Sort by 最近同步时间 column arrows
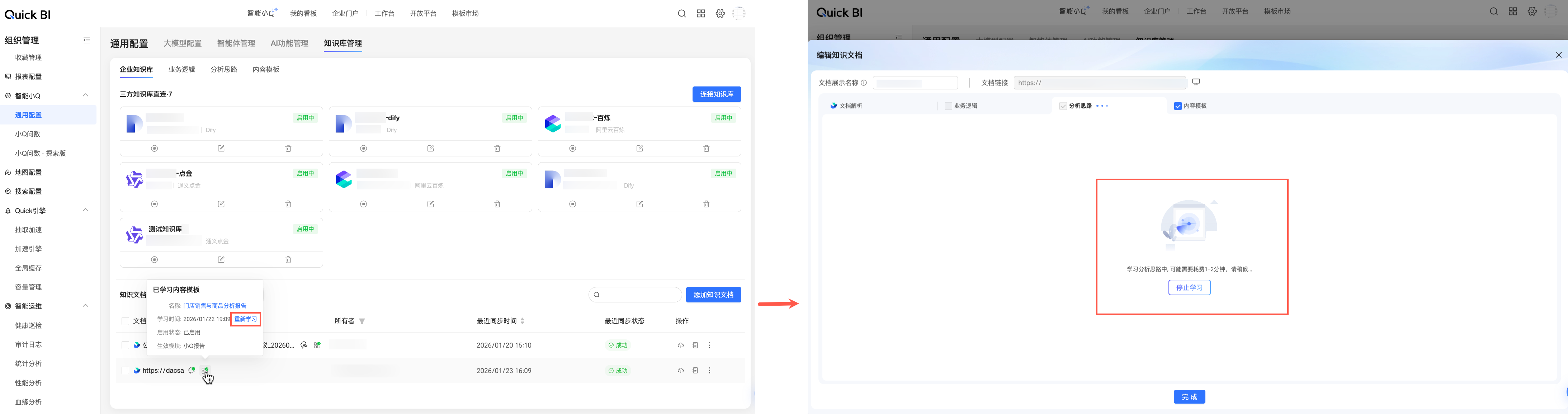Image resolution: width=1568 pixels, height=414 pixels. [522, 321]
